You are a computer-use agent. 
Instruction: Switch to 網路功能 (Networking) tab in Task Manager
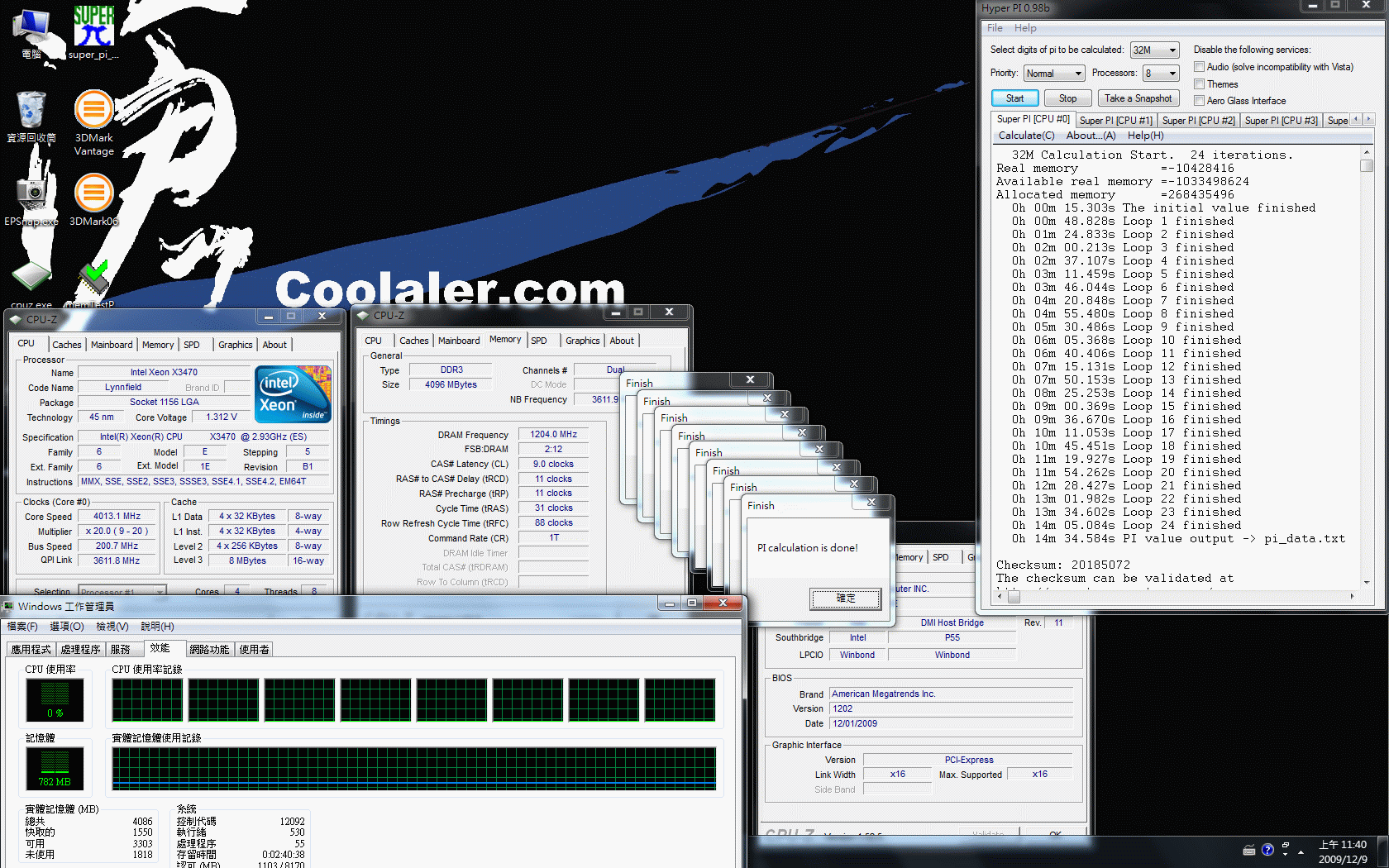pos(209,650)
